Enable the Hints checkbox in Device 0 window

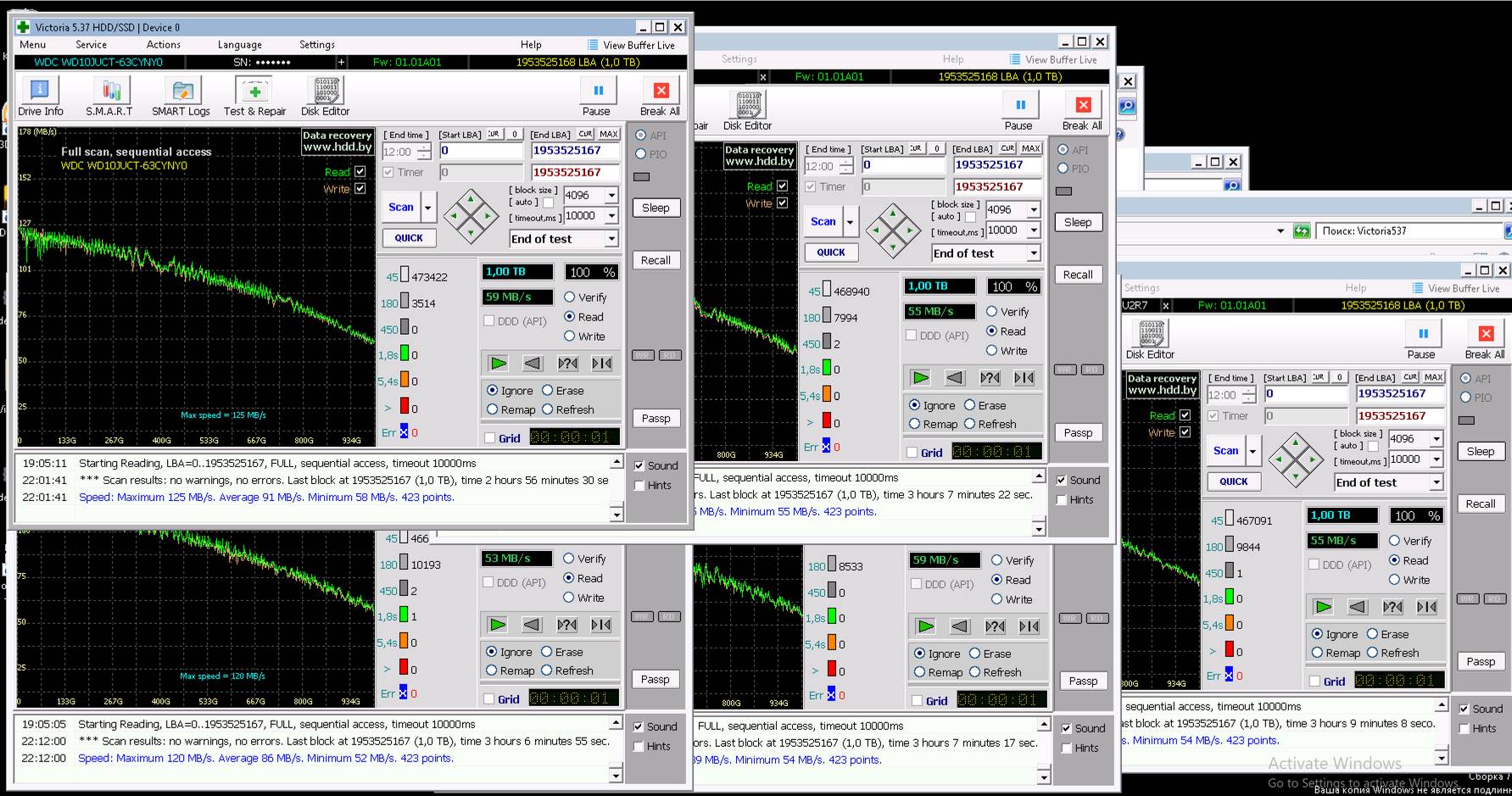(x=639, y=485)
